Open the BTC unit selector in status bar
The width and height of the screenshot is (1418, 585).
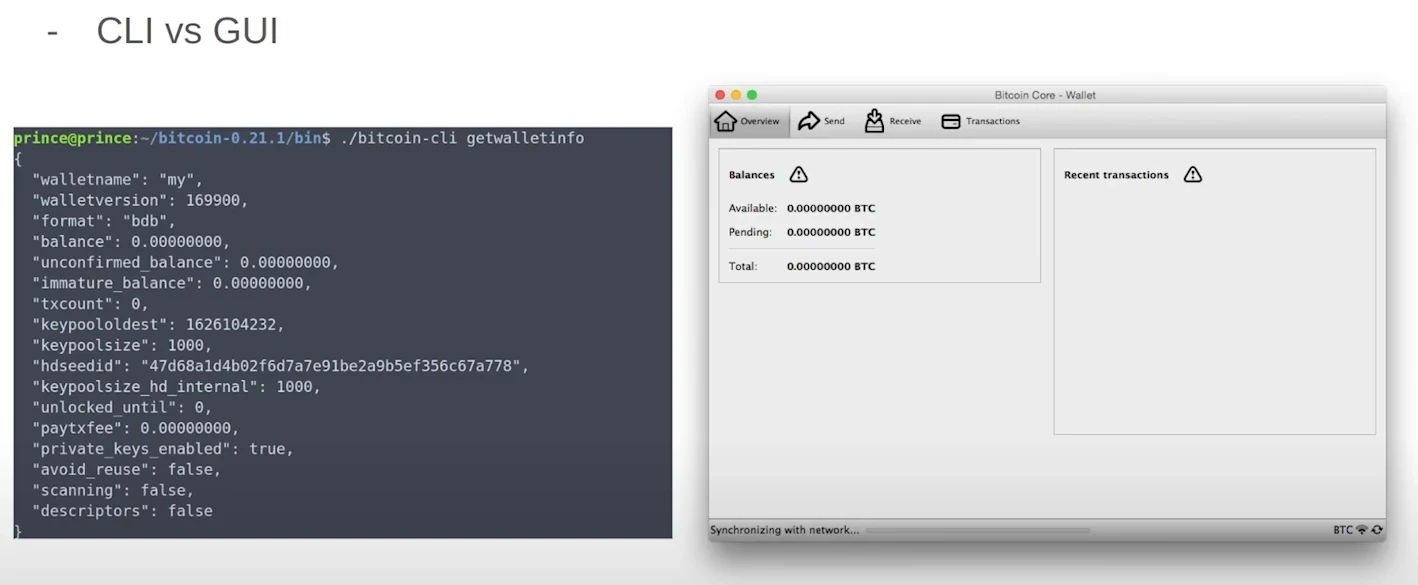1342,530
